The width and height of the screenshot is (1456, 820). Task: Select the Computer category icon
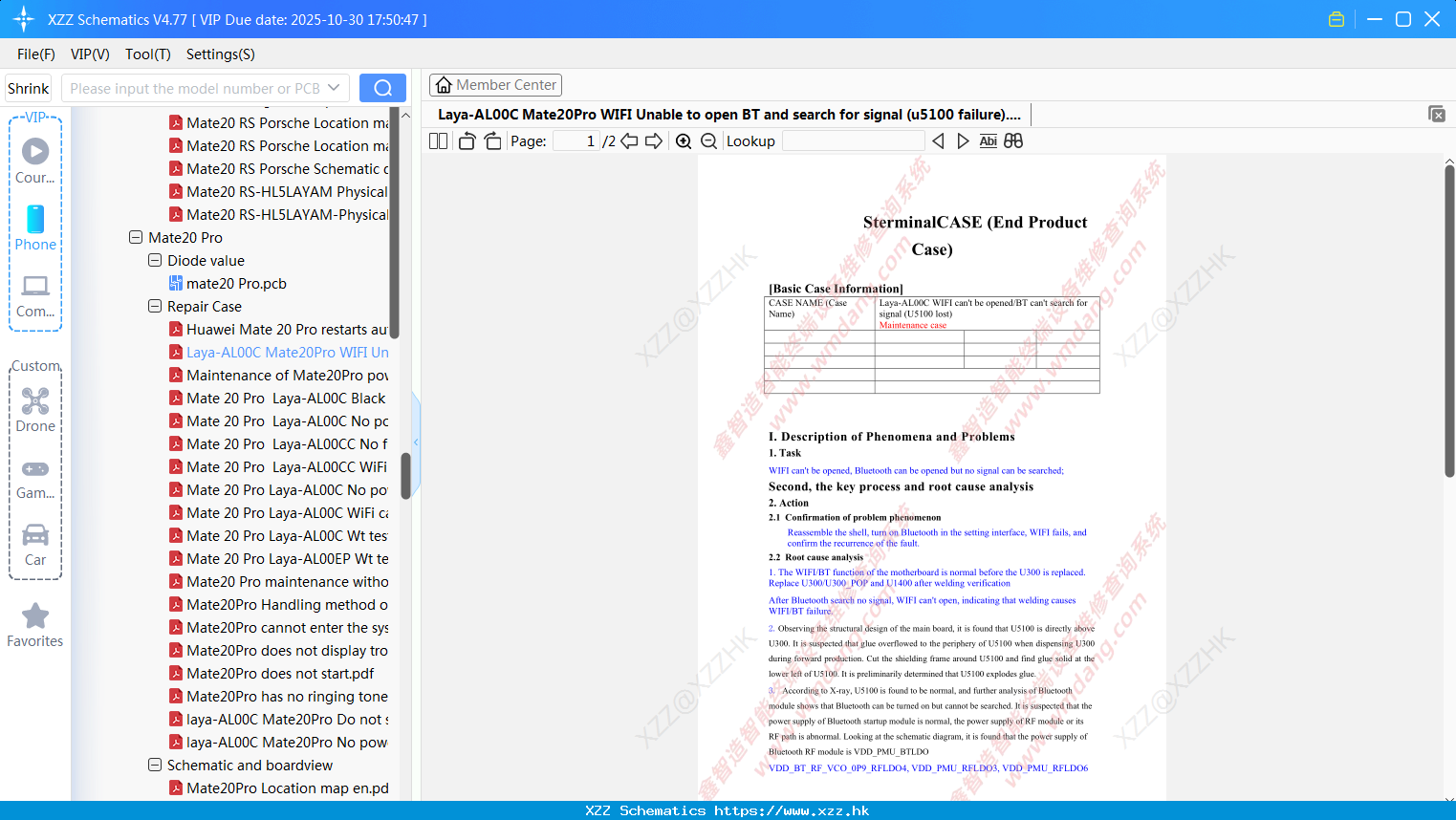35,296
